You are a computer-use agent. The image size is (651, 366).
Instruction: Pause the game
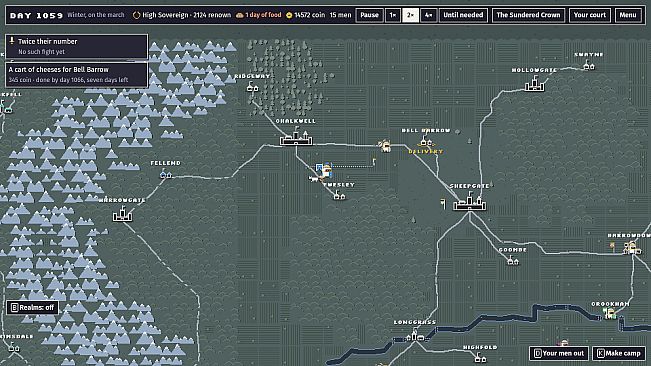pos(369,15)
